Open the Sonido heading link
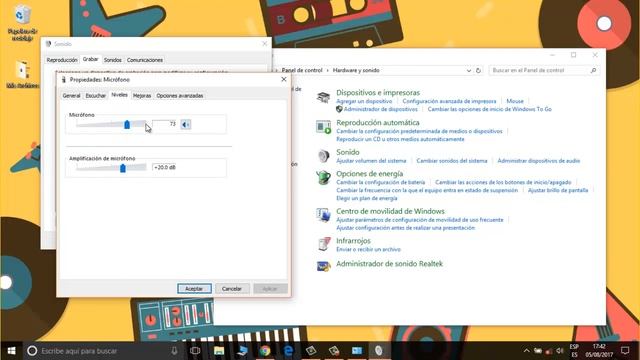Image resolution: width=640 pixels, height=360 pixels. pos(348,152)
